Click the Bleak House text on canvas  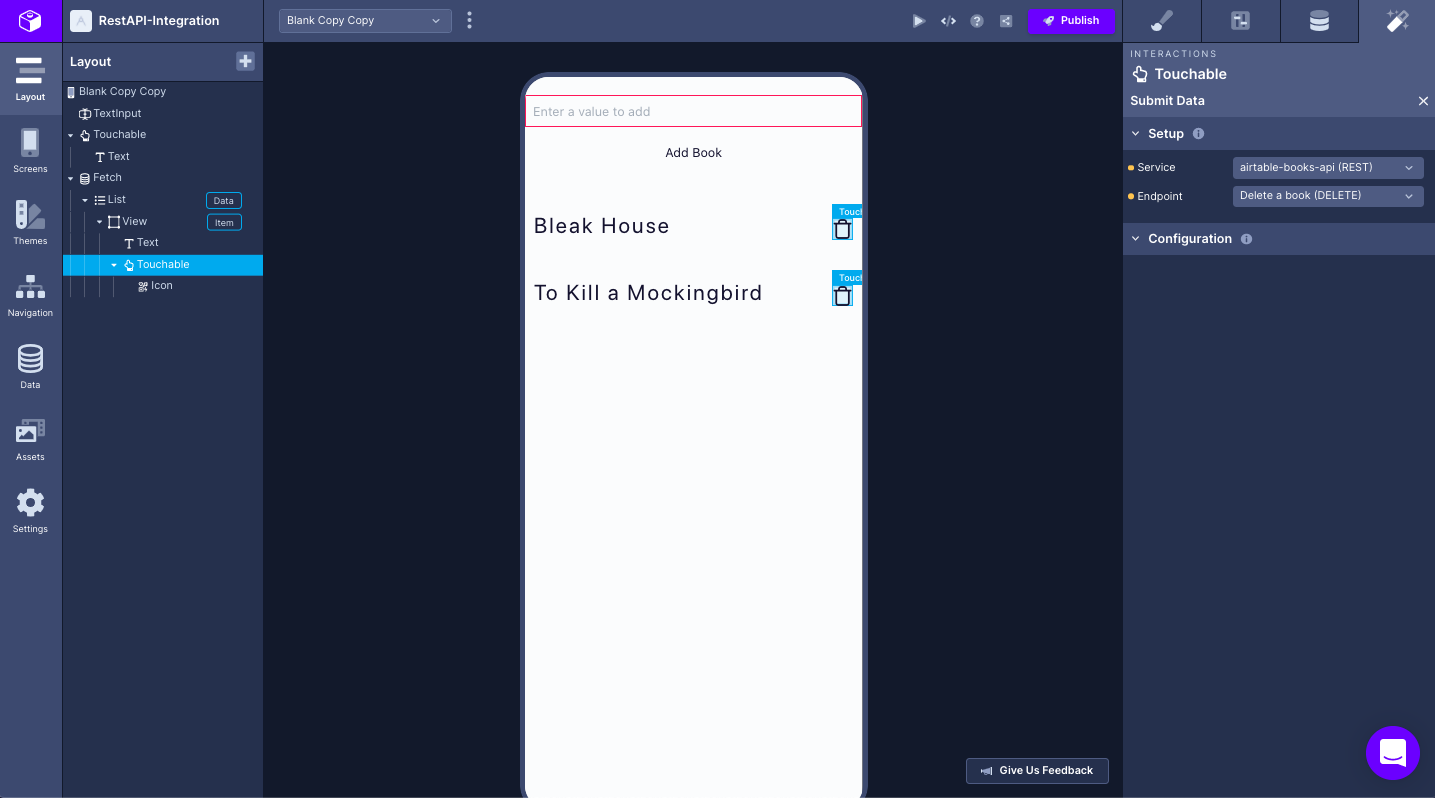(602, 226)
